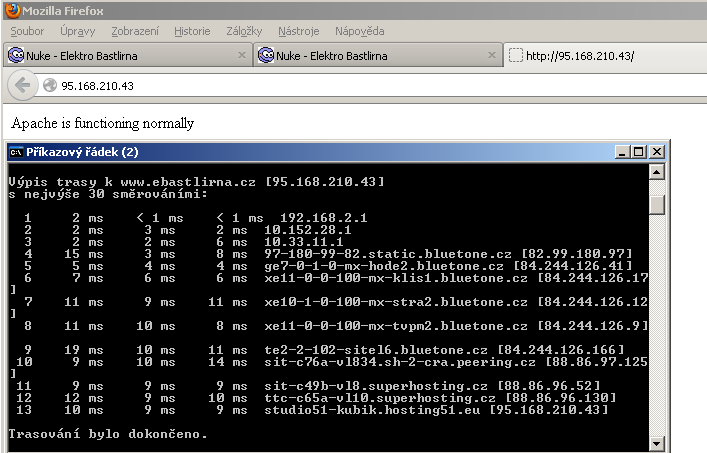
Task: Click the Příkazový řádek window title icon
Action: coord(16,152)
